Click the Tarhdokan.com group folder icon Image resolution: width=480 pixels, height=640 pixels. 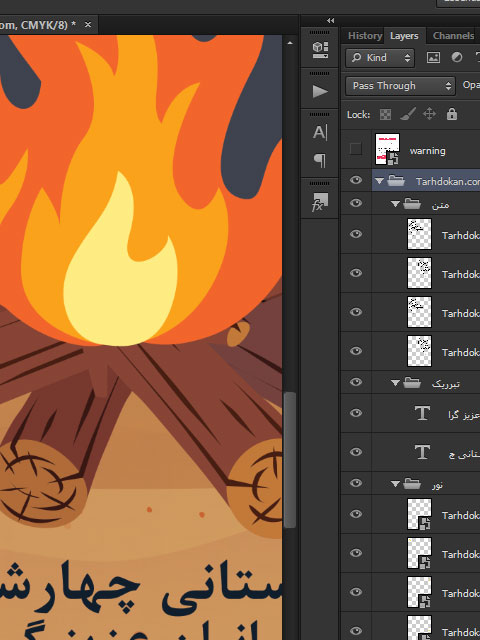pyautogui.click(x=396, y=180)
